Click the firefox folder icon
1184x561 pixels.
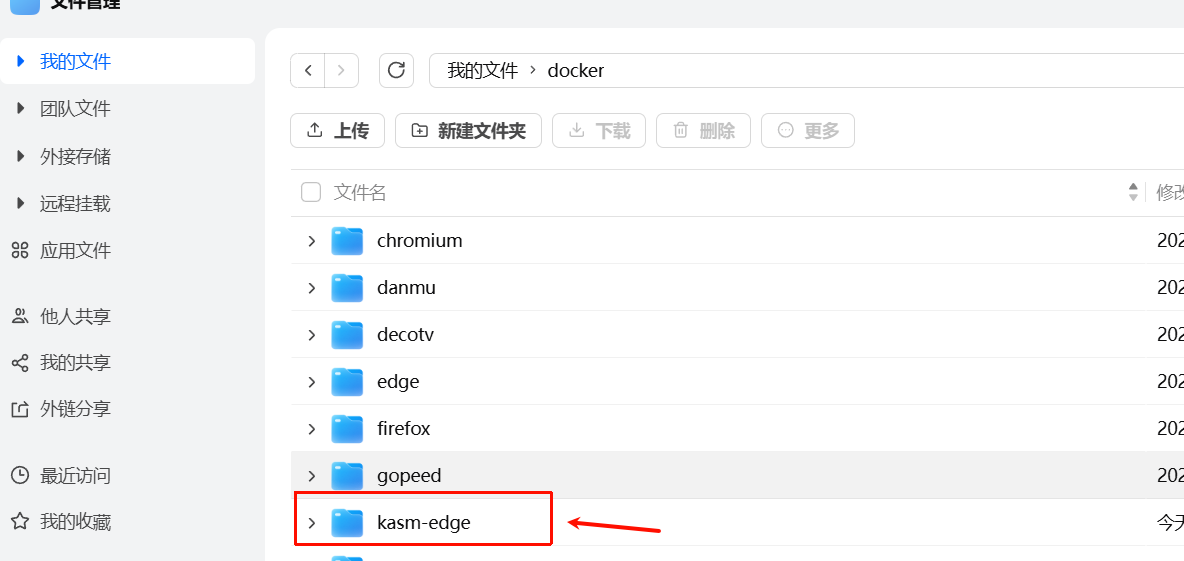[x=347, y=429]
